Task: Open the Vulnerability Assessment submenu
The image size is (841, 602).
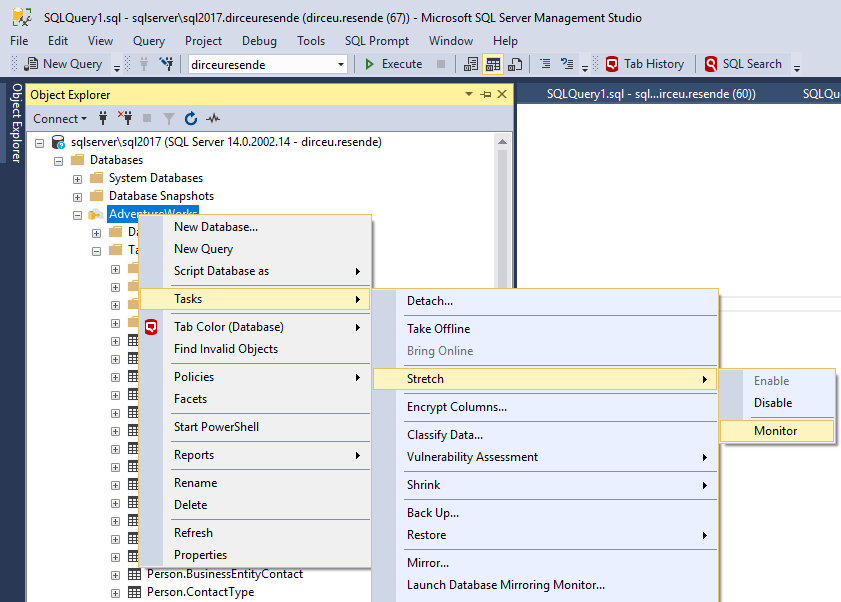Action: click(545, 457)
